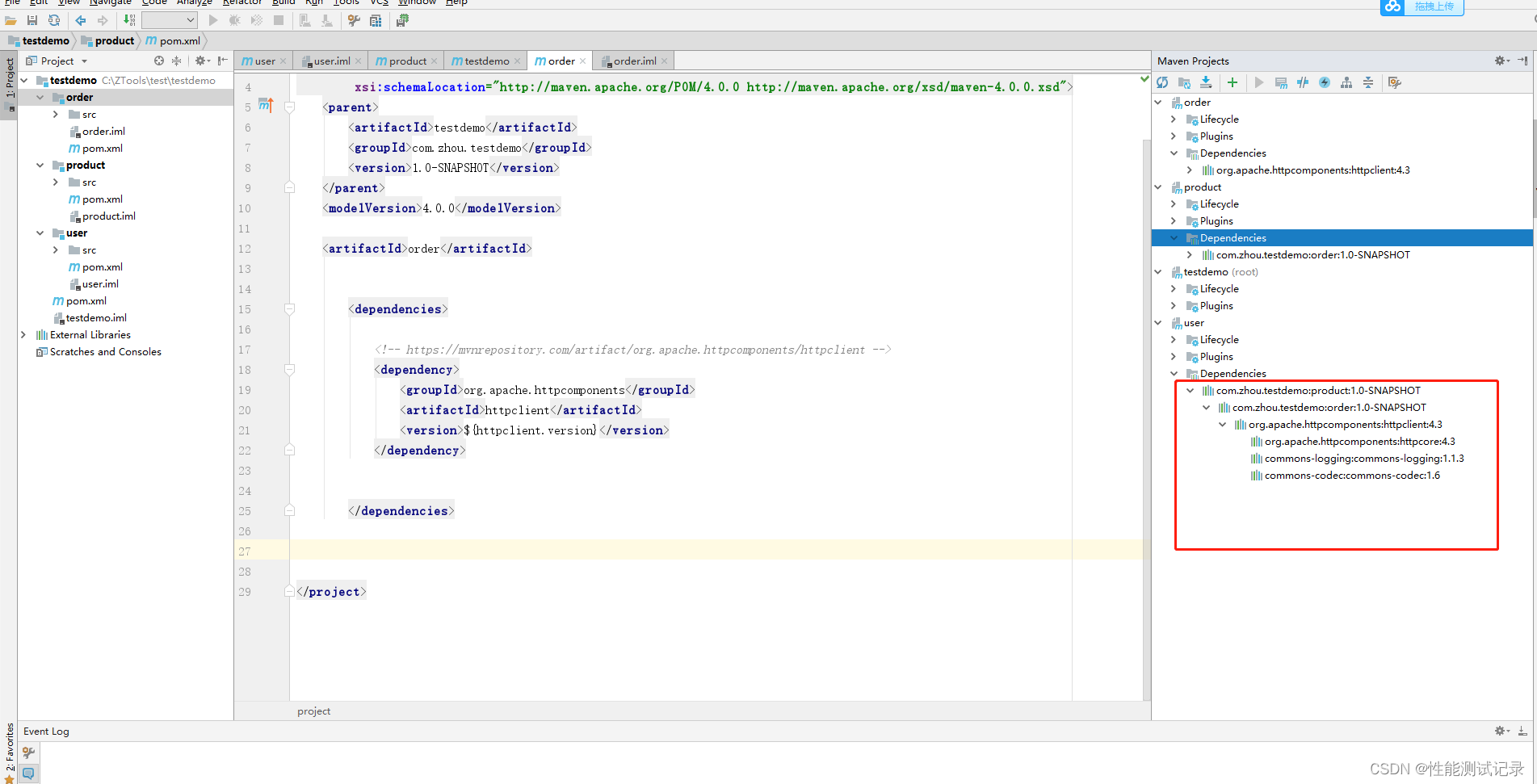This screenshot has height=784, width=1537.
Task: Expand src under order folder
Action: click(x=55, y=114)
